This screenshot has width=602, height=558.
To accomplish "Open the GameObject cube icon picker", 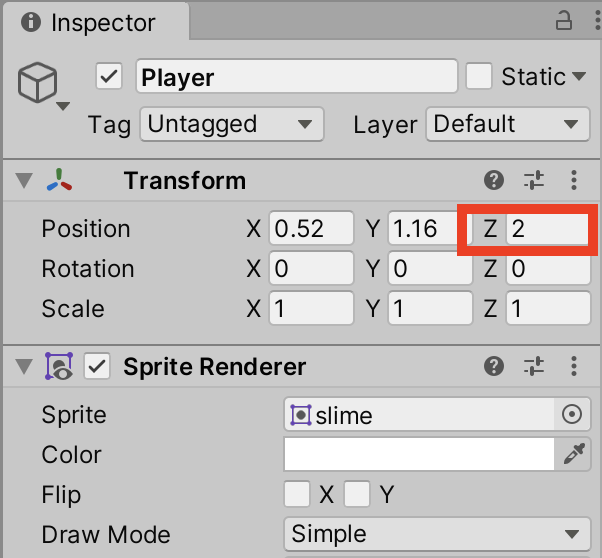I will point(43,86).
